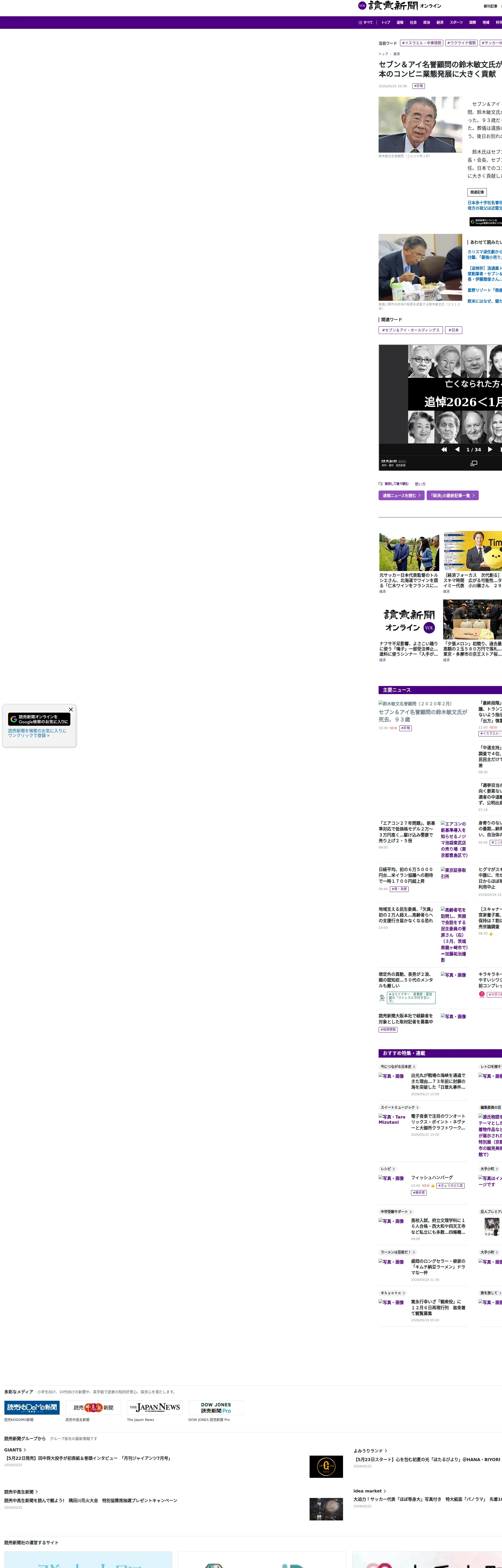Click 「経済」の最新記事一覧 button
Image resolution: width=502 pixels, height=1568 pixels.
[x=453, y=495]
